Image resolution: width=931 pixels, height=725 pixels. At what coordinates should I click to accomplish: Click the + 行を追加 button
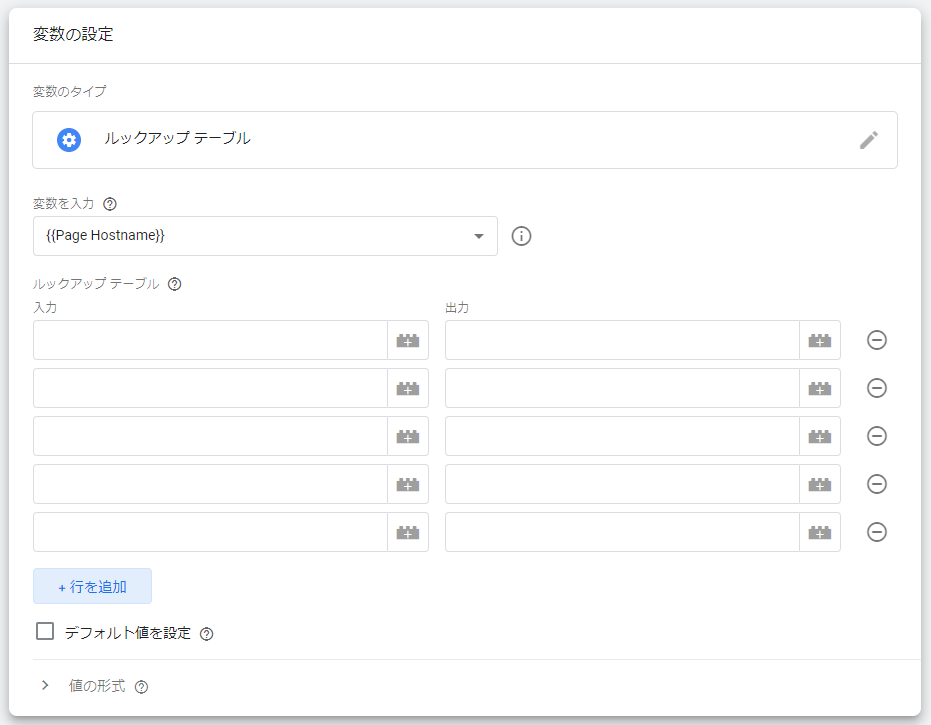tap(93, 587)
